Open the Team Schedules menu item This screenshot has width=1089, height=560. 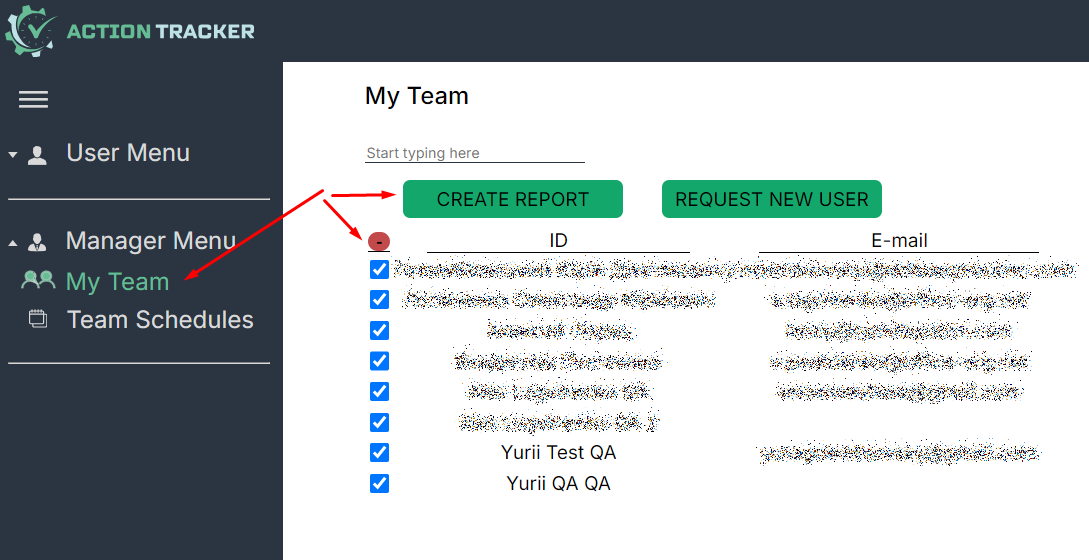click(x=160, y=320)
